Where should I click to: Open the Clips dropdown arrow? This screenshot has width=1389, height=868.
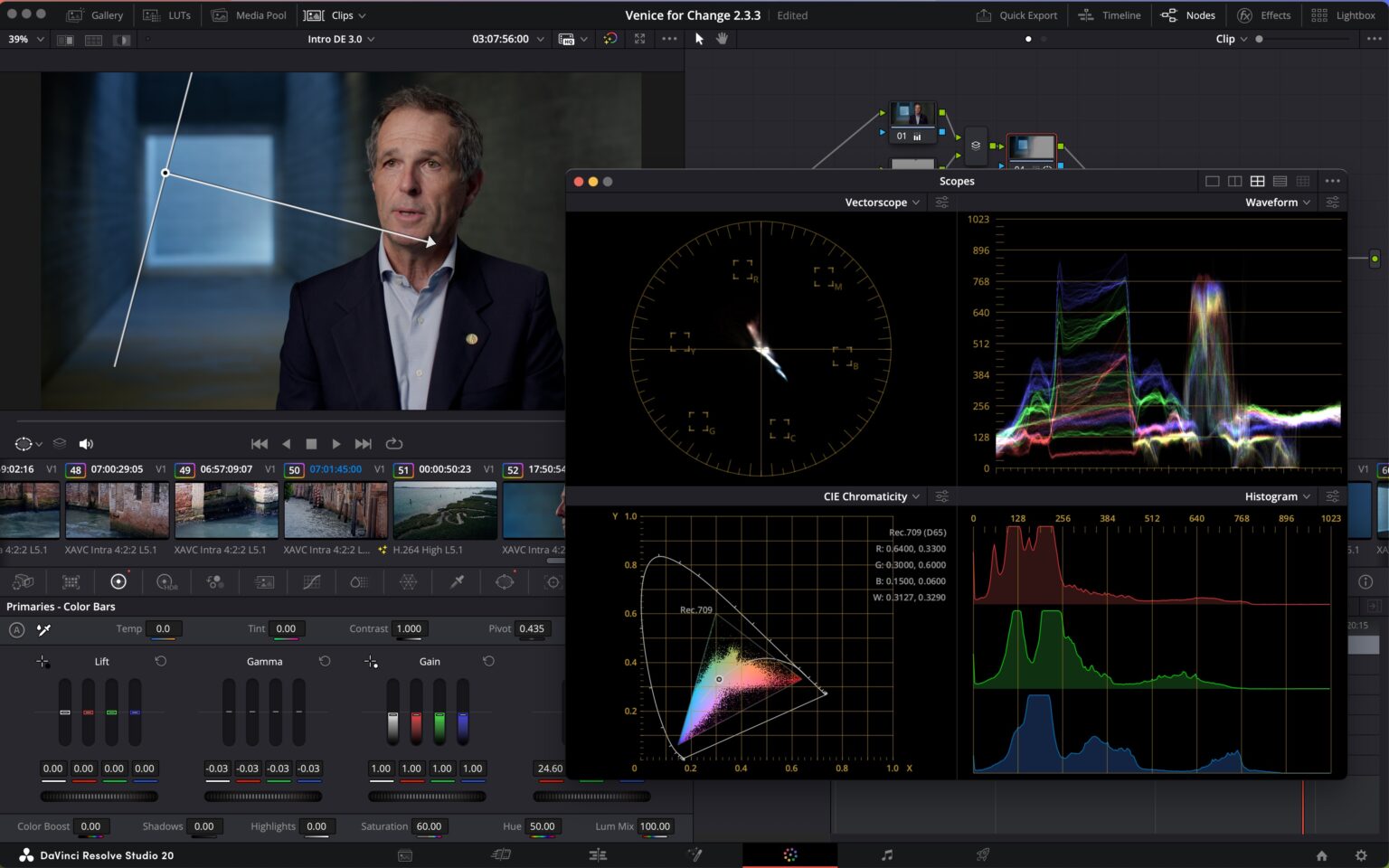(x=362, y=15)
